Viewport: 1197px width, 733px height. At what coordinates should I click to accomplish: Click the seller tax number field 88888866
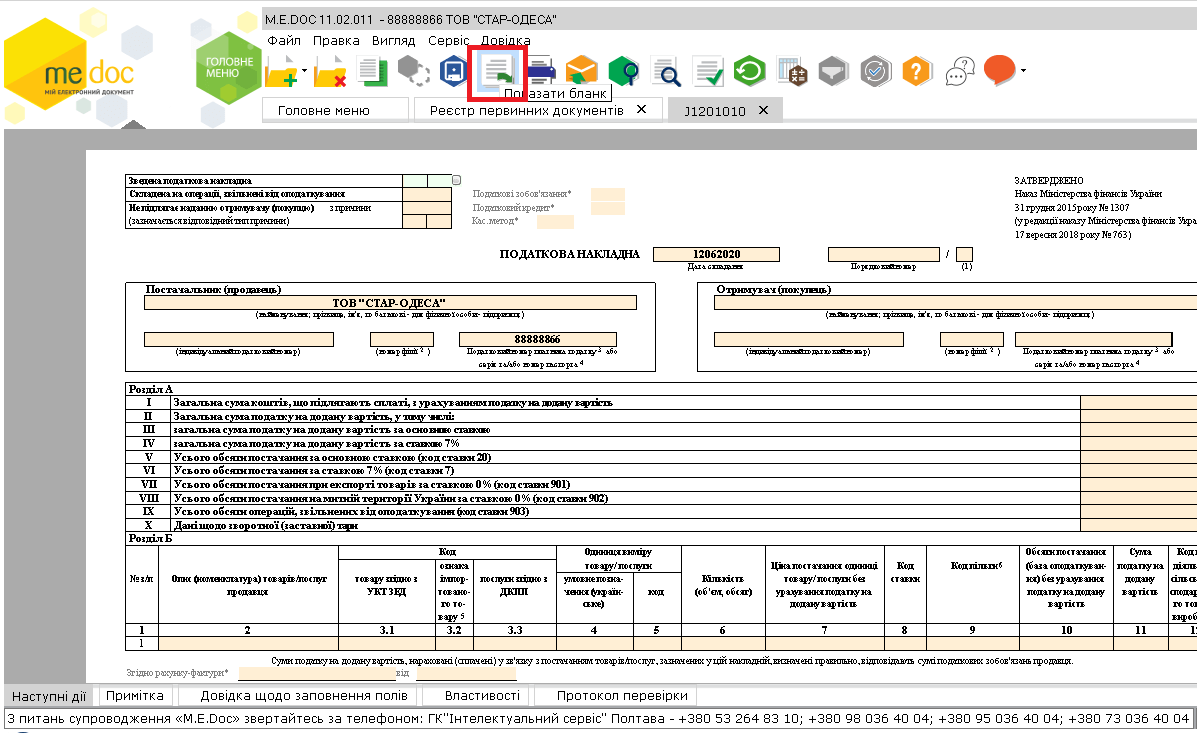click(537, 340)
